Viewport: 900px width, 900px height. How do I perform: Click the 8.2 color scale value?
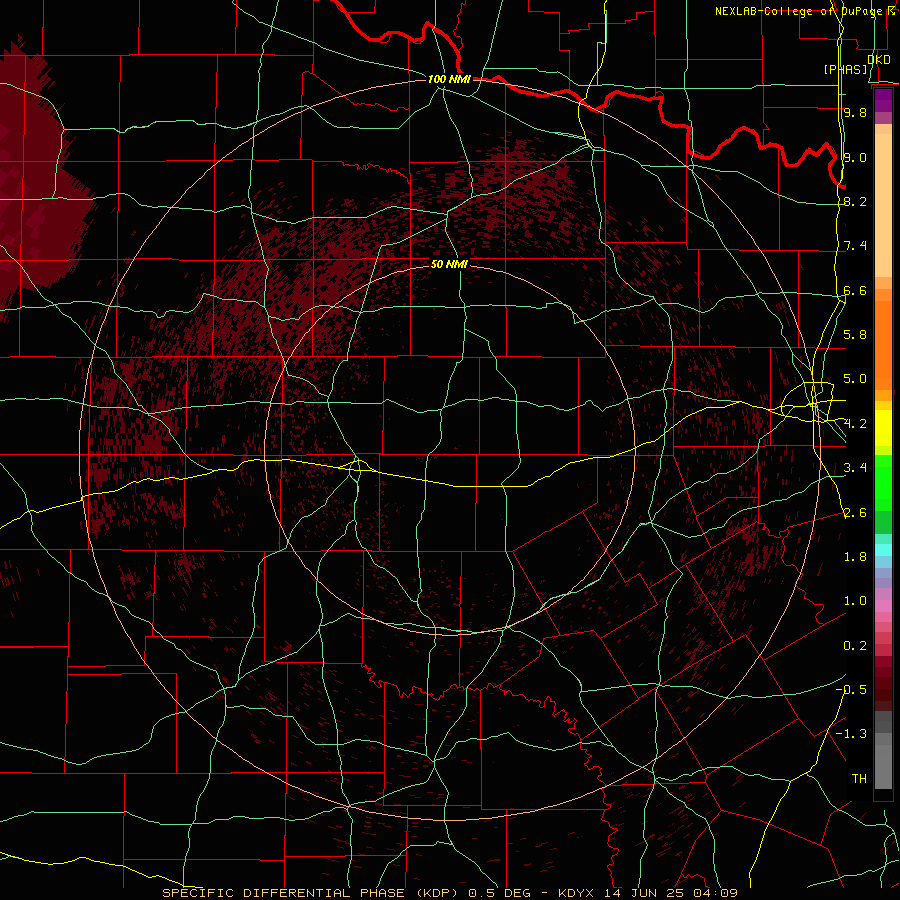tap(855, 201)
